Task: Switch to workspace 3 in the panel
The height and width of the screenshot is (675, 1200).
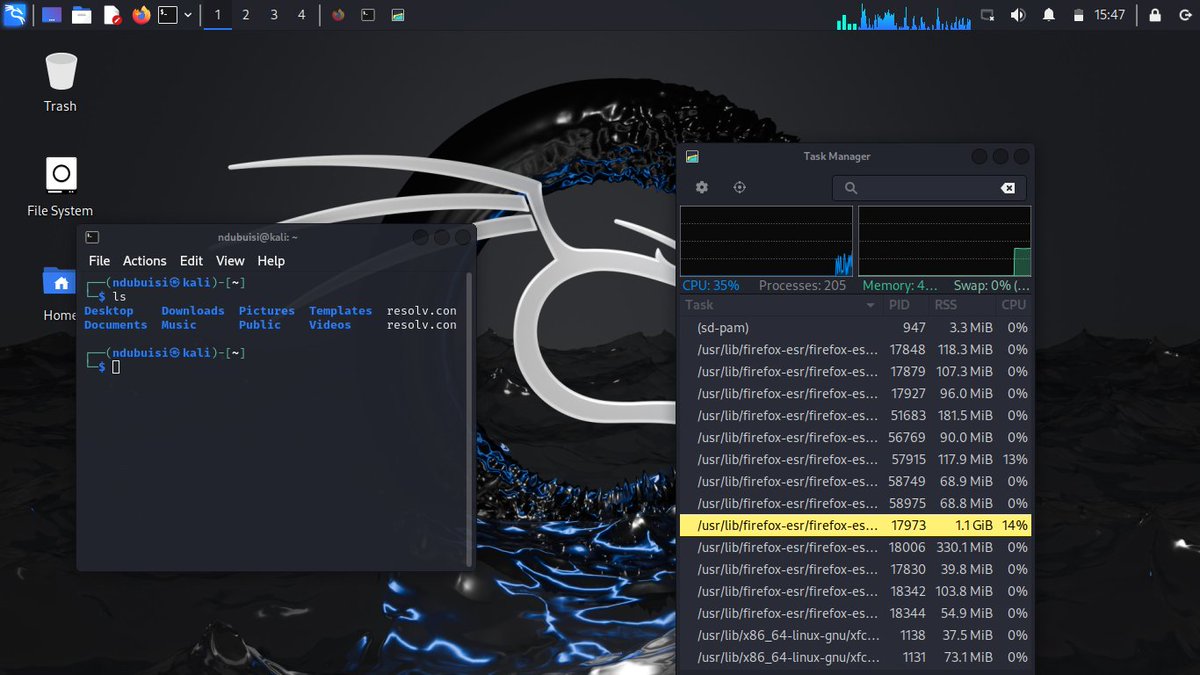Action: pos(271,14)
